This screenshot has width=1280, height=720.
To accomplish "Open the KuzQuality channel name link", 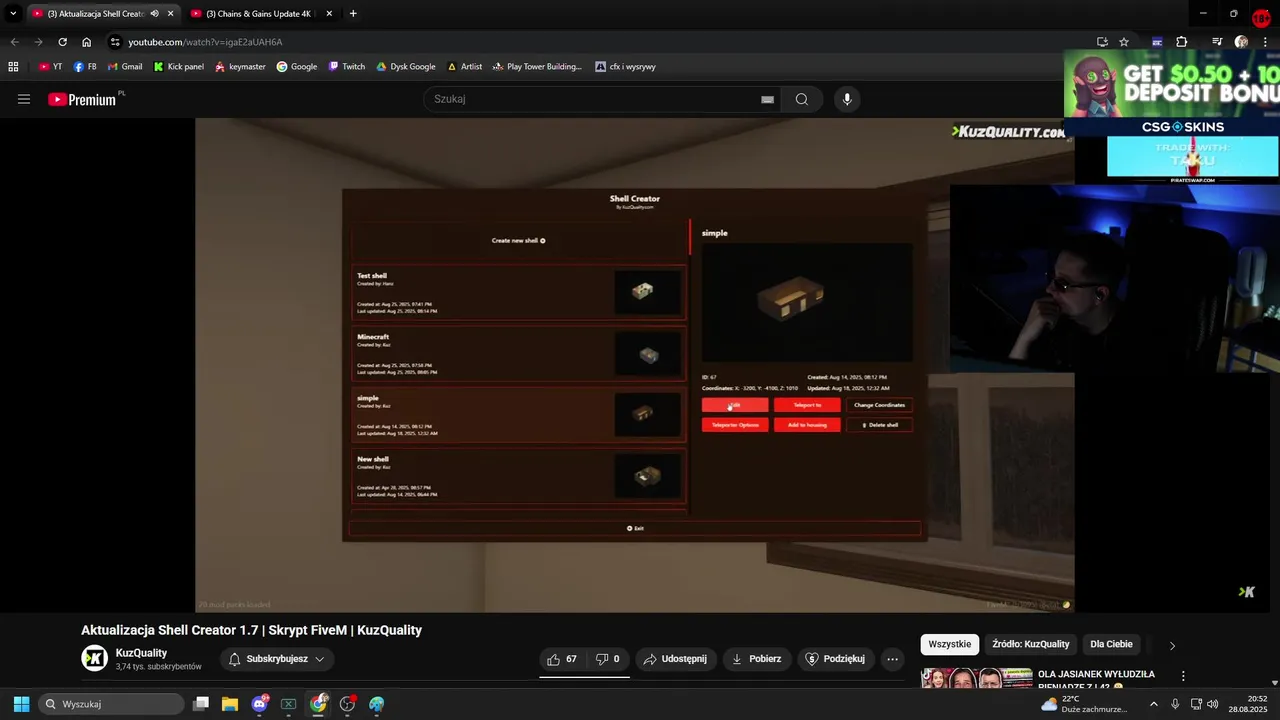I will 141,653.
